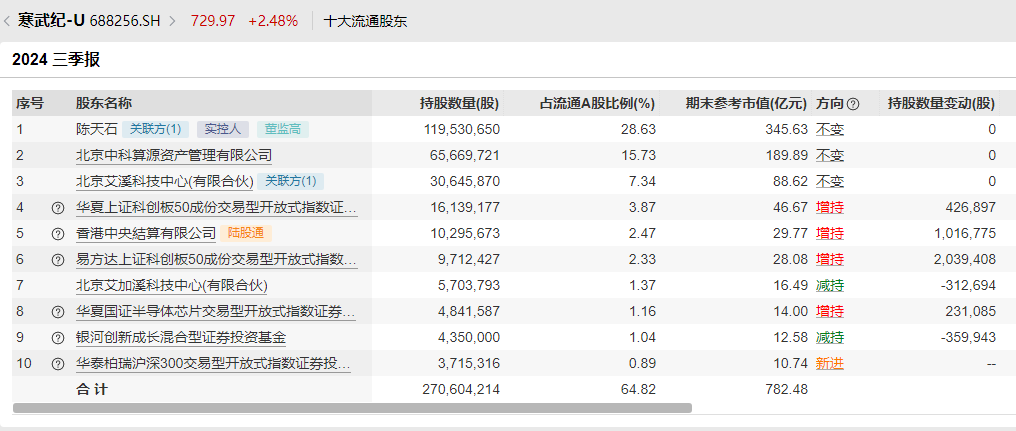The height and width of the screenshot is (431, 1016).
Task: Open 关联方(1) tag next to 陈天石
Action: [156, 129]
